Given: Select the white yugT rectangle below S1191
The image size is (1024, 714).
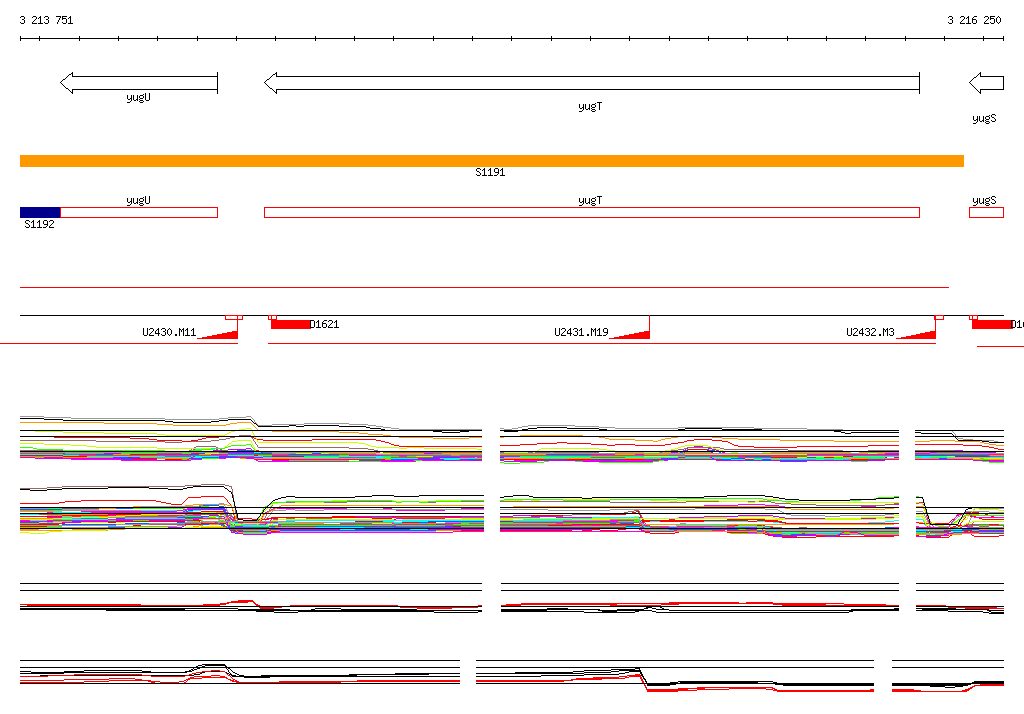Looking at the screenshot, I should click(x=591, y=212).
